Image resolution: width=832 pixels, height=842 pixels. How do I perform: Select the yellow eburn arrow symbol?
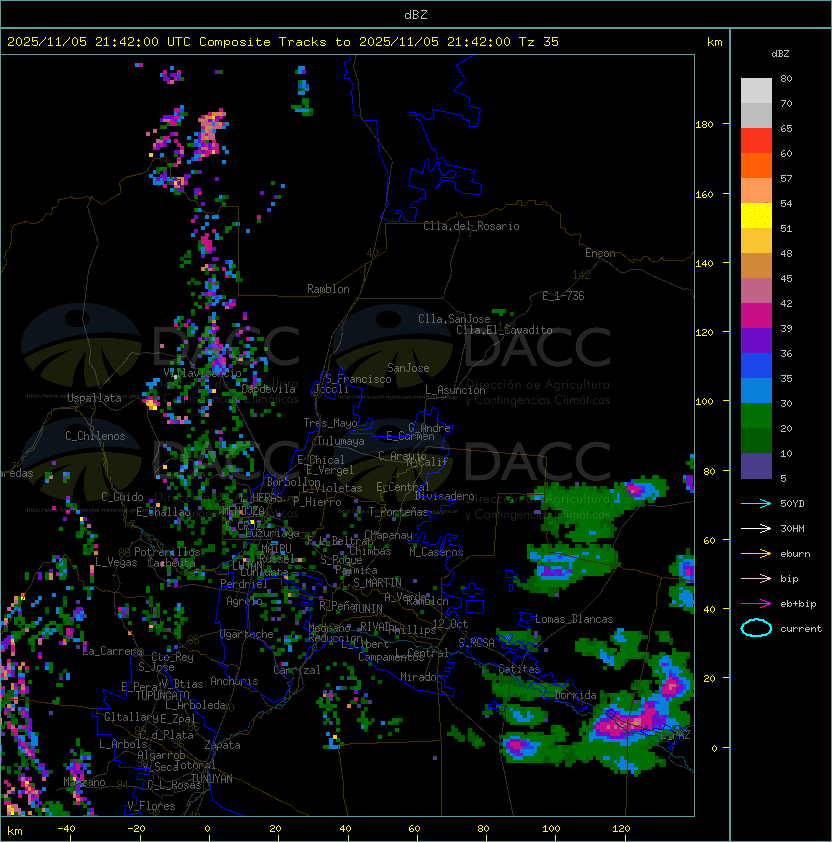tap(756, 554)
